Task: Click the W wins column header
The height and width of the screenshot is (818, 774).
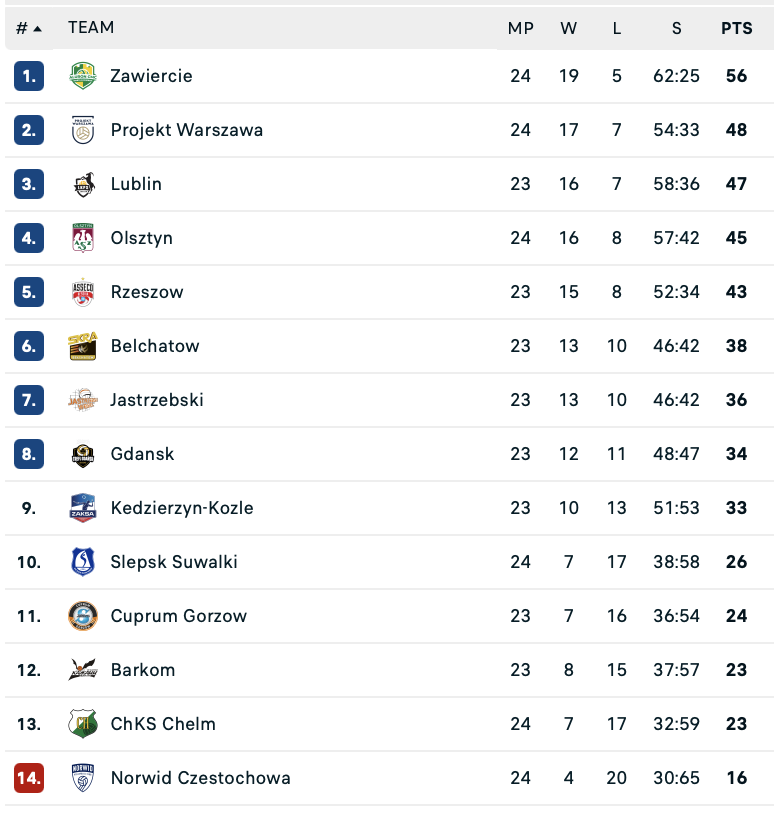Action: coord(569,28)
